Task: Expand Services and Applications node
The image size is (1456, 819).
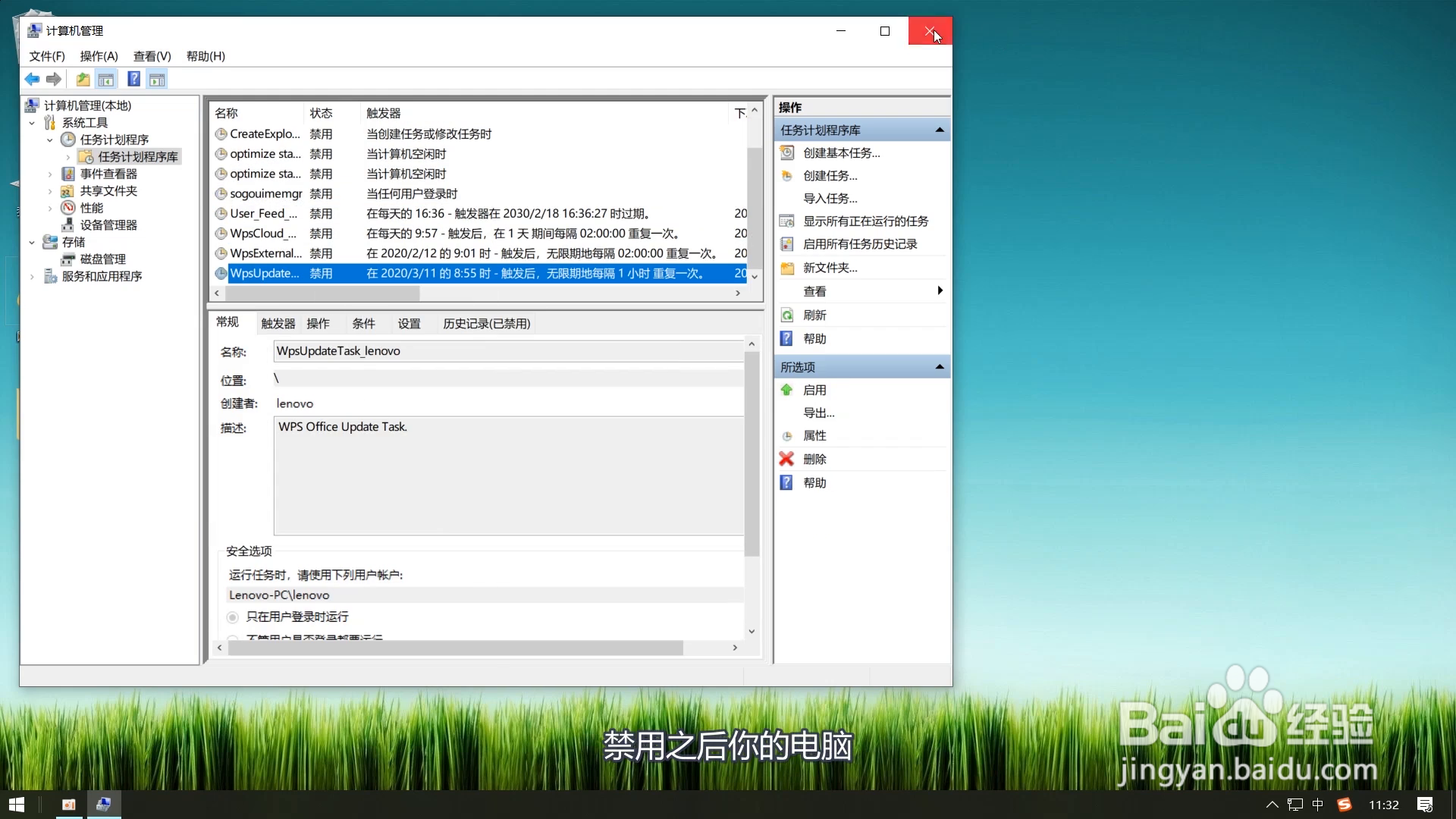Action: point(32,277)
